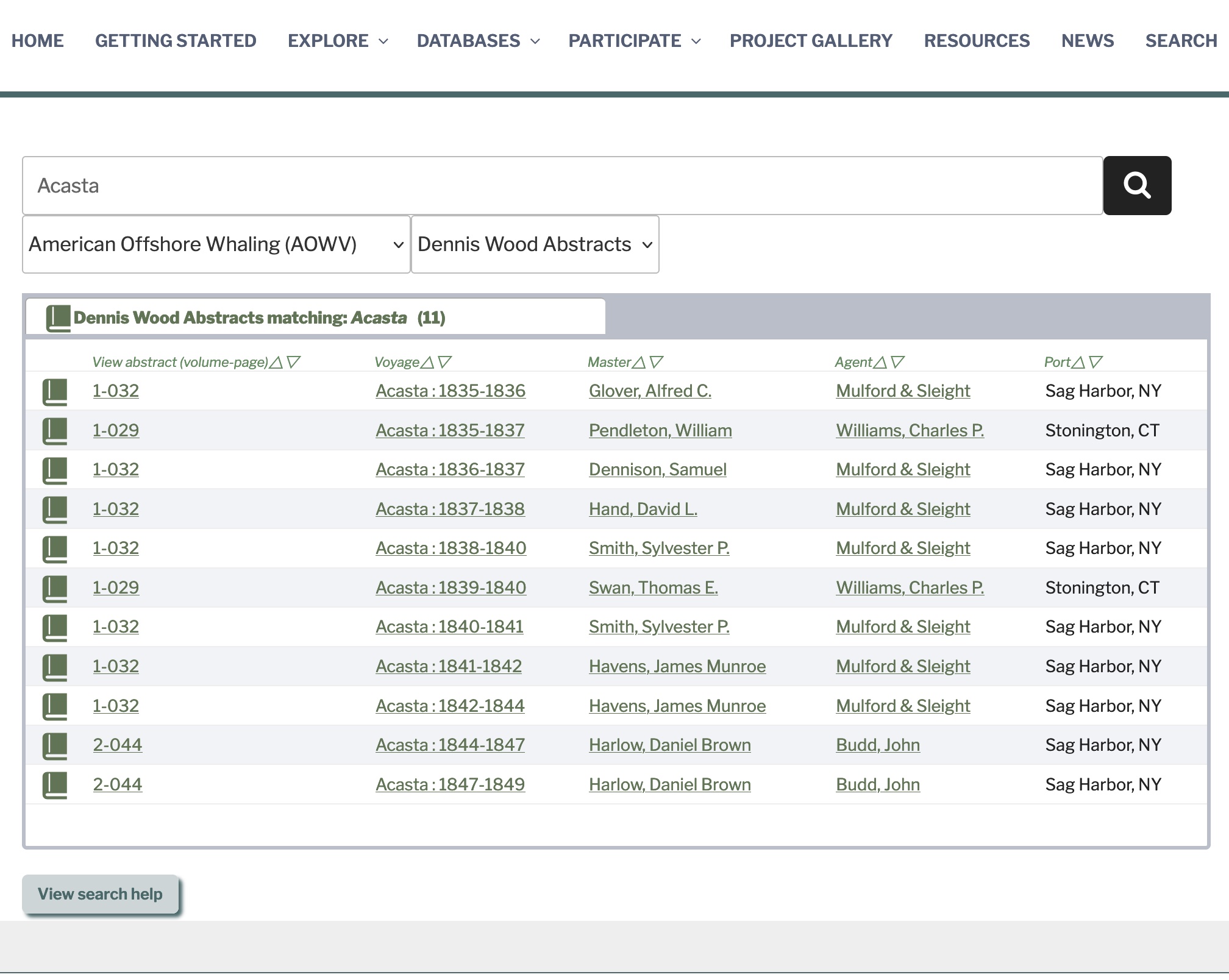Screen dimensions: 1229x980
Task: Click book icon beside Pendleton, William row
Action: click(x=55, y=431)
